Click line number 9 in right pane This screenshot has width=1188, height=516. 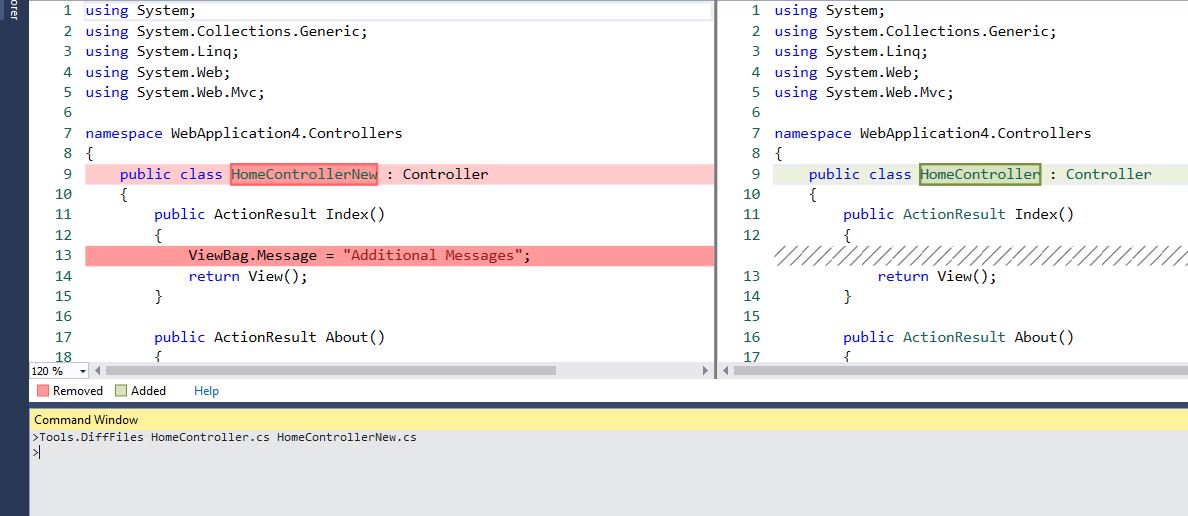click(755, 174)
